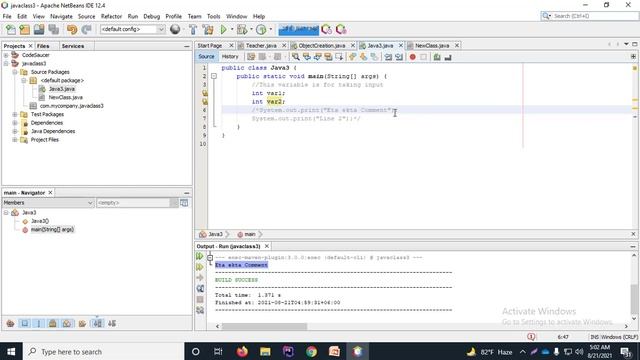Toggle Fully Qualified Names in Navigator
640x360 pixels.
(x=82, y=323)
